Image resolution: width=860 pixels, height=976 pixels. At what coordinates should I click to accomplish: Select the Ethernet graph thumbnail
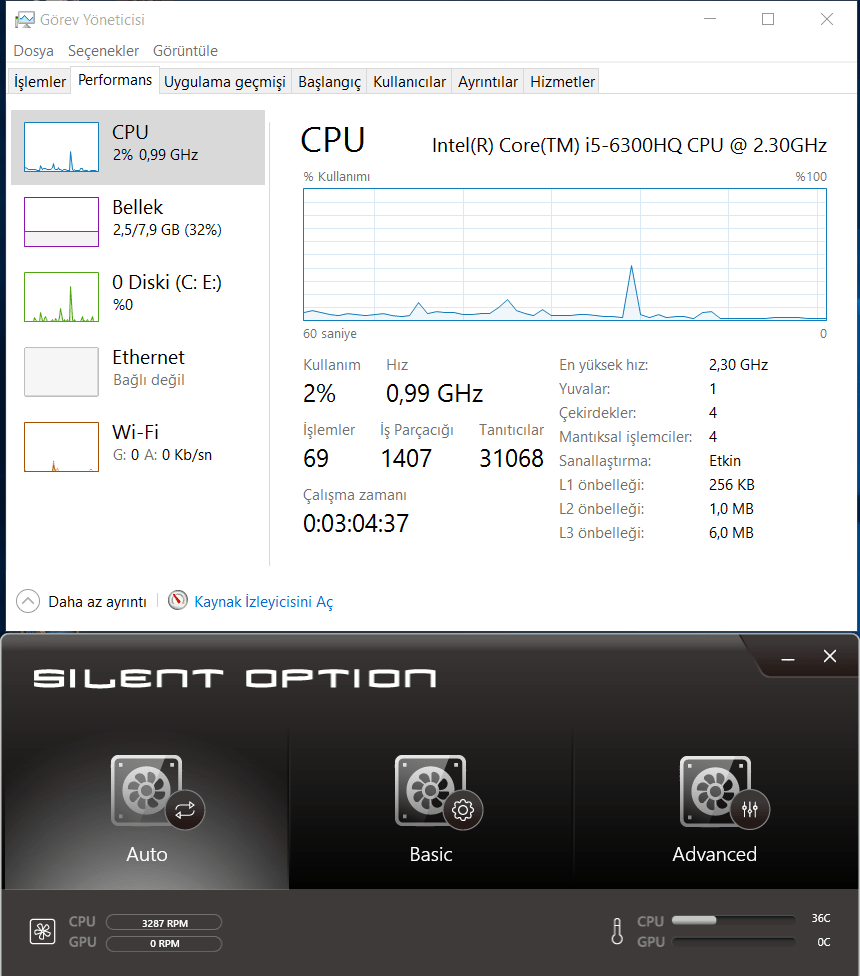click(61, 372)
